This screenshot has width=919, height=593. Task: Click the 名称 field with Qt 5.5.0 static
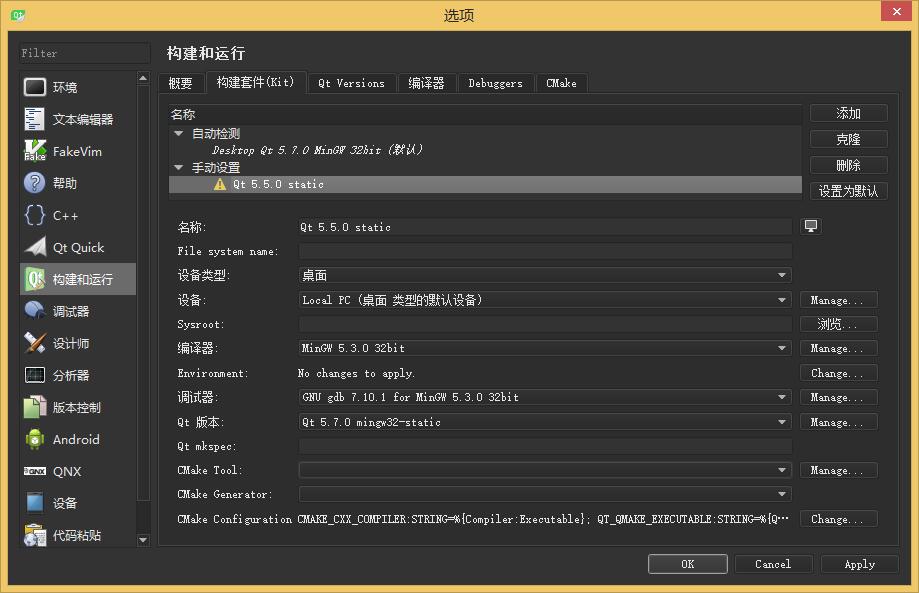tap(545, 227)
